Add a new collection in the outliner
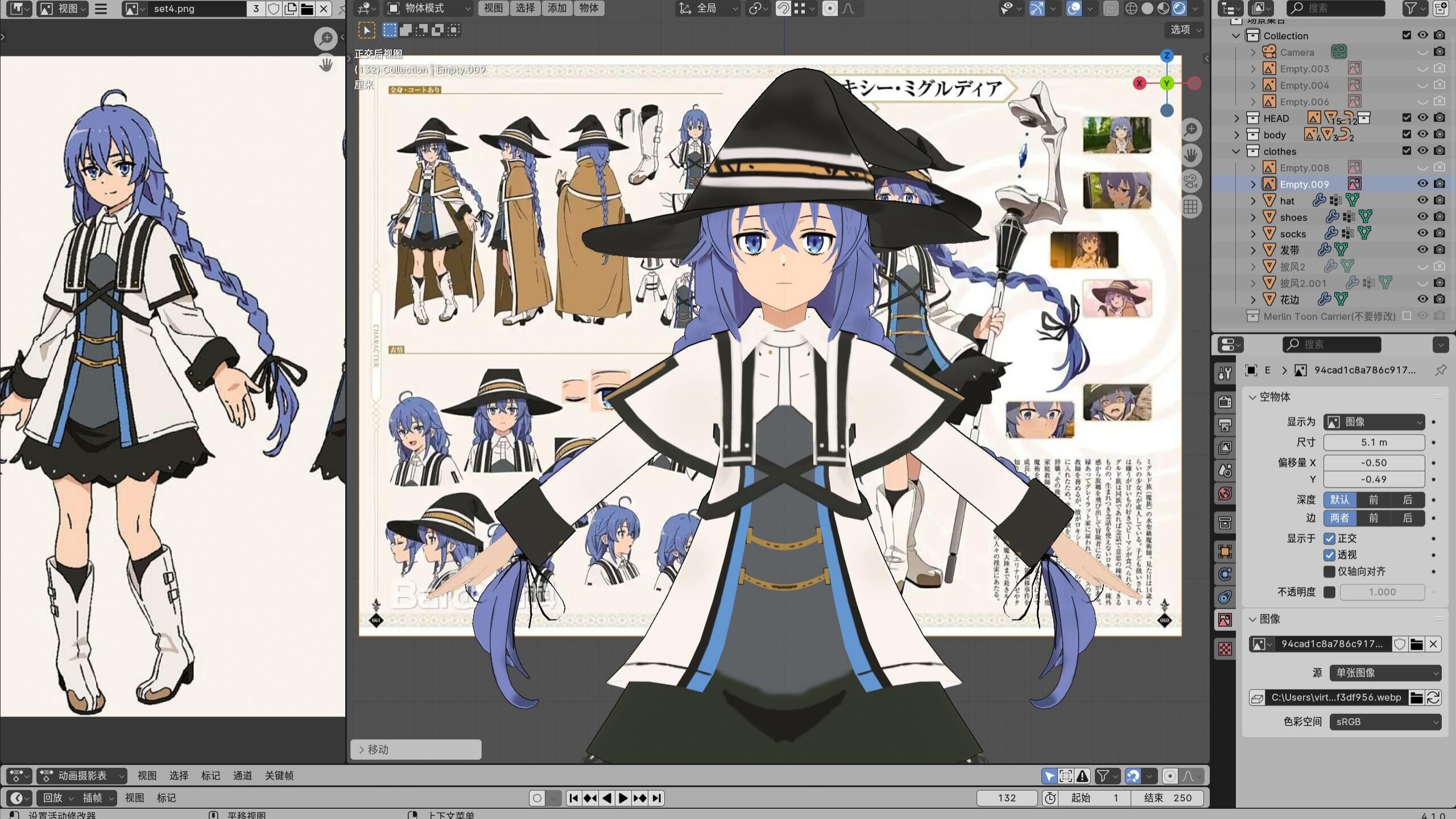This screenshot has height=819, width=1456. point(1441,9)
